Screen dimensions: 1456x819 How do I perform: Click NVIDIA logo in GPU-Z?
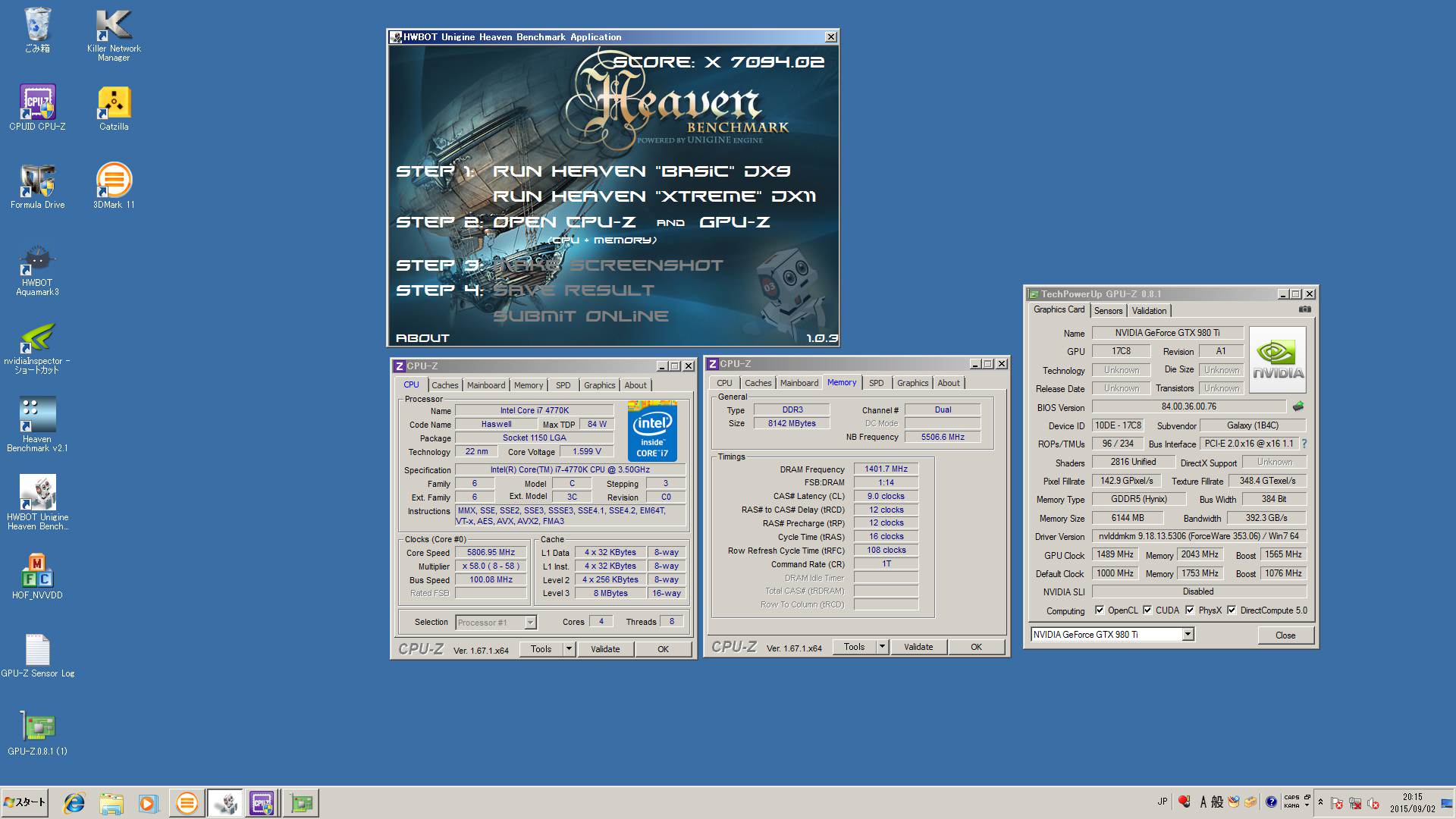click(1278, 359)
